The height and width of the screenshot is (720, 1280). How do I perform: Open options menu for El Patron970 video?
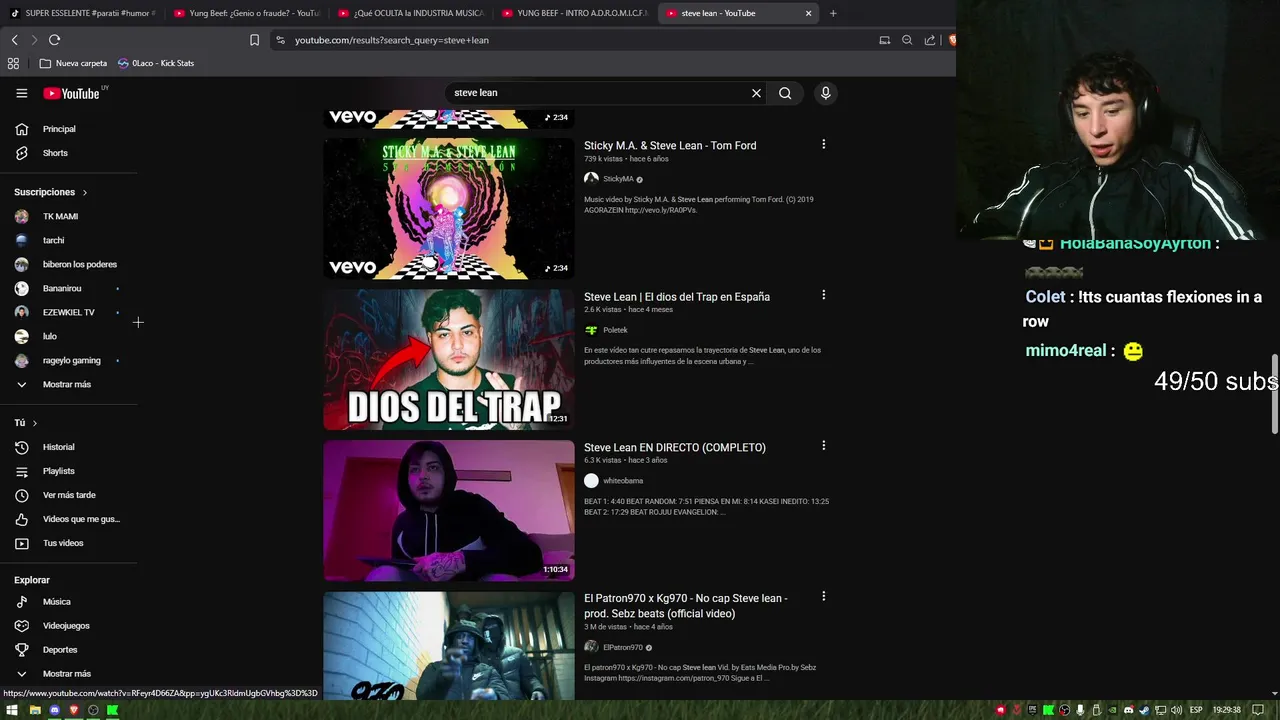(823, 596)
